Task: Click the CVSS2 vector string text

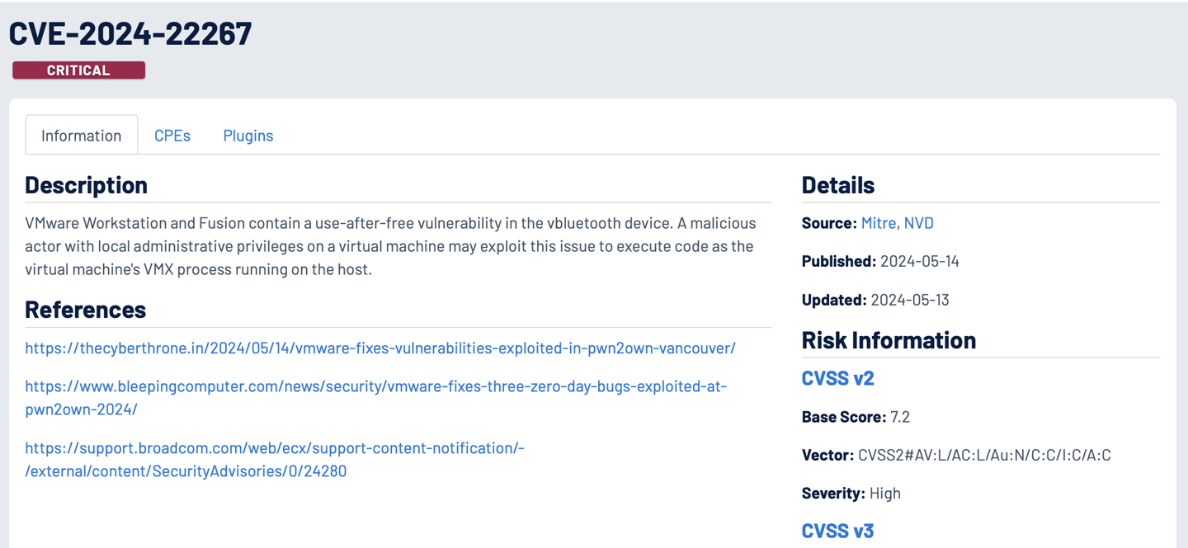Action: [x=984, y=455]
